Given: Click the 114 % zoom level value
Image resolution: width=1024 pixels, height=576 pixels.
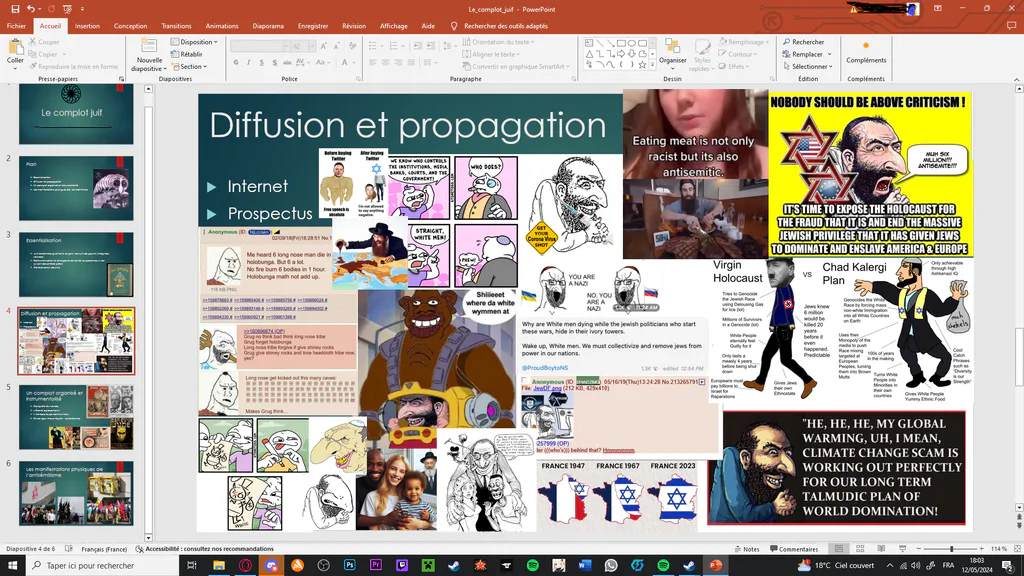Looking at the screenshot, I should coord(999,549).
